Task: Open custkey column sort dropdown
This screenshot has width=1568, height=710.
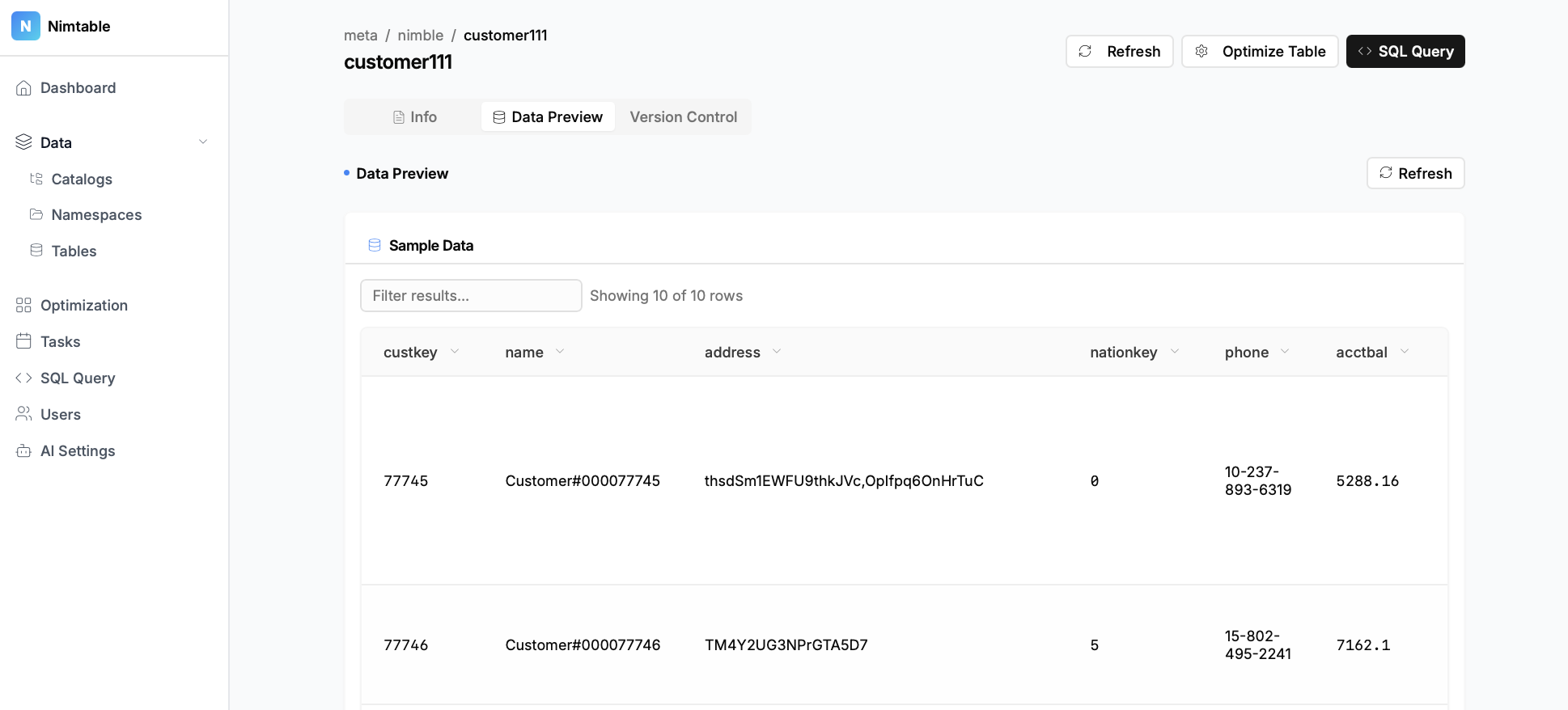Action: [455, 352]
